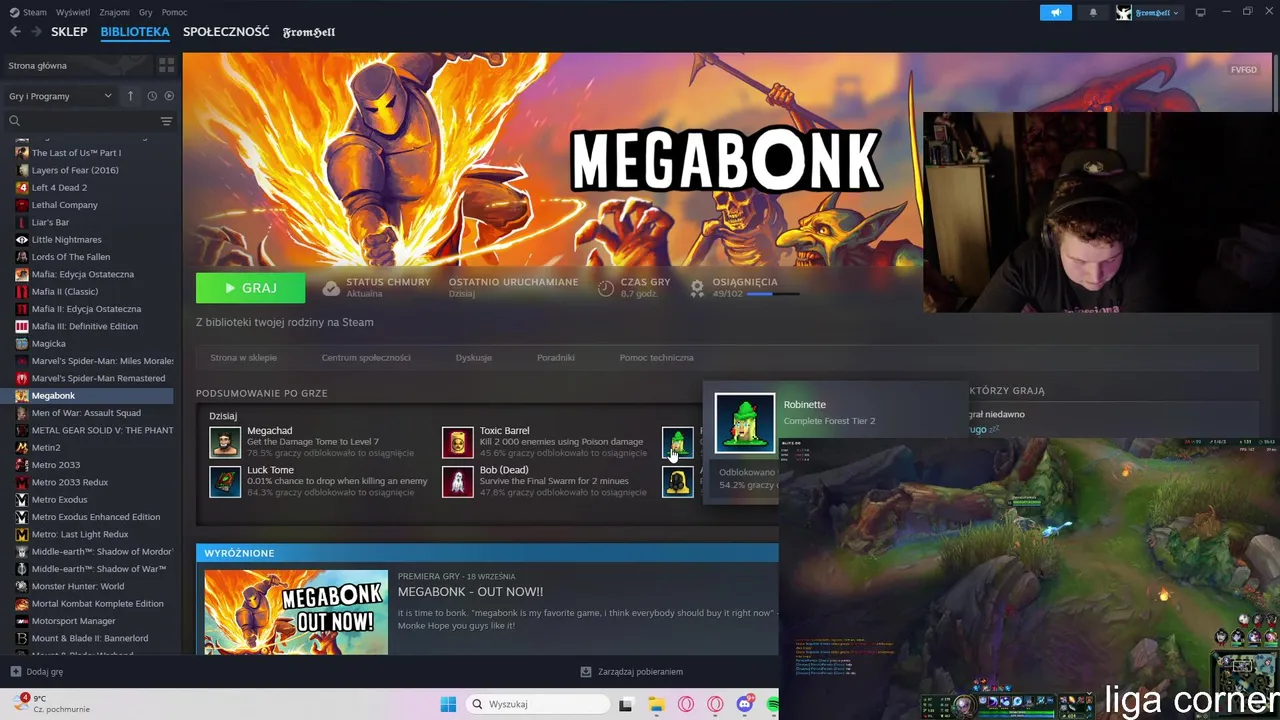The height and width of the screenshot is (720, 1280).
Task: Open the Megachad achievement icon
Action: click(225, 442)
